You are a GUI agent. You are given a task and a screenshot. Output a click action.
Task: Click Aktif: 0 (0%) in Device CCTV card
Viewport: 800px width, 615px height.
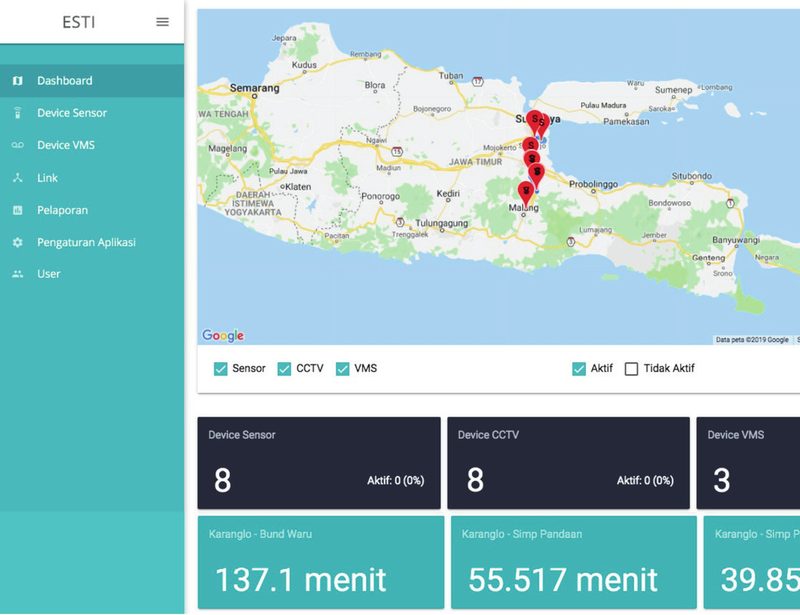click(x=645, y=480)
